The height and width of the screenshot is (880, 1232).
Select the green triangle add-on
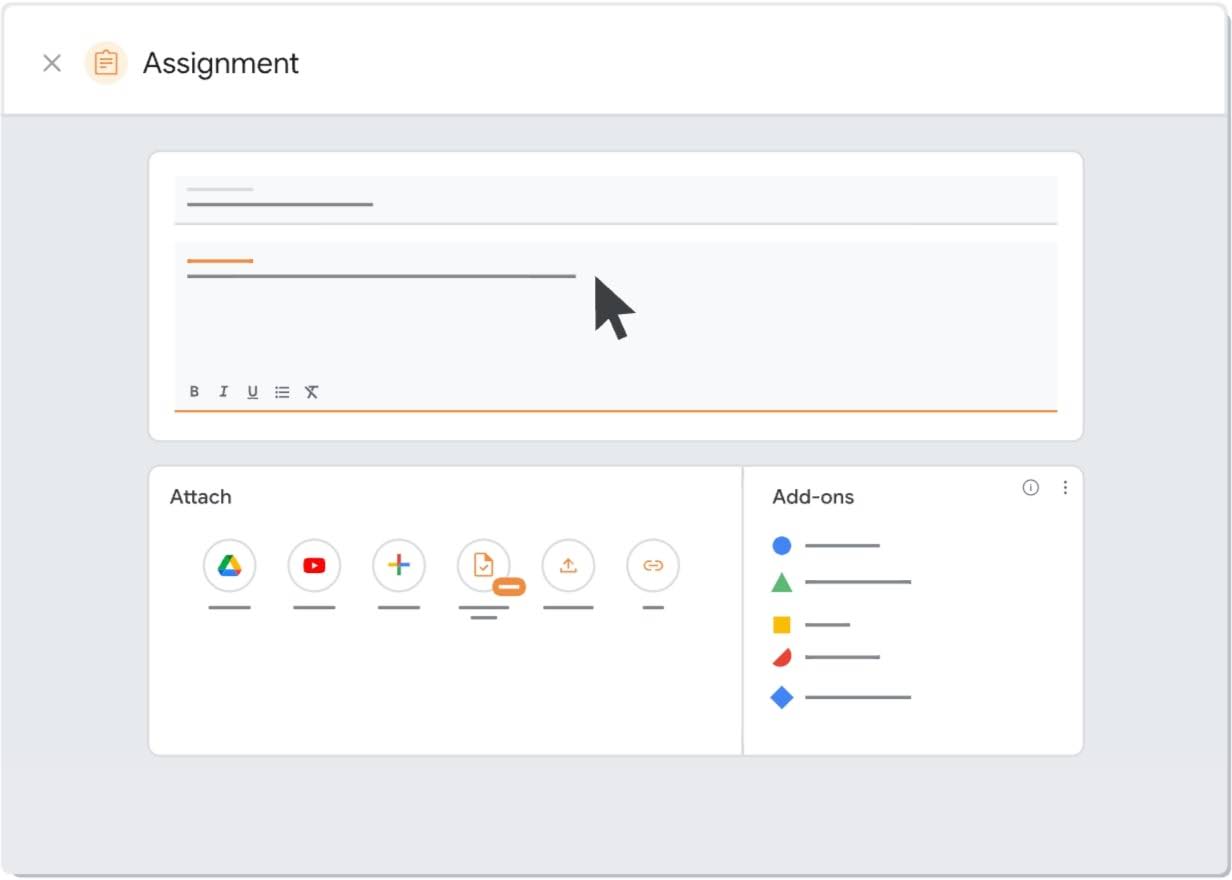point(782,582)
